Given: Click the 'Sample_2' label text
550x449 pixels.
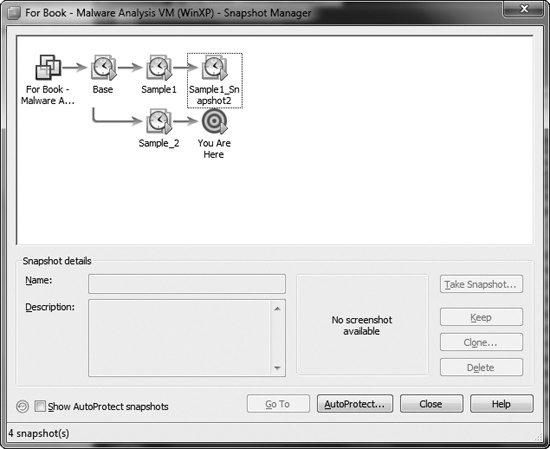Looking at the screenshot, I should point(159,143).
